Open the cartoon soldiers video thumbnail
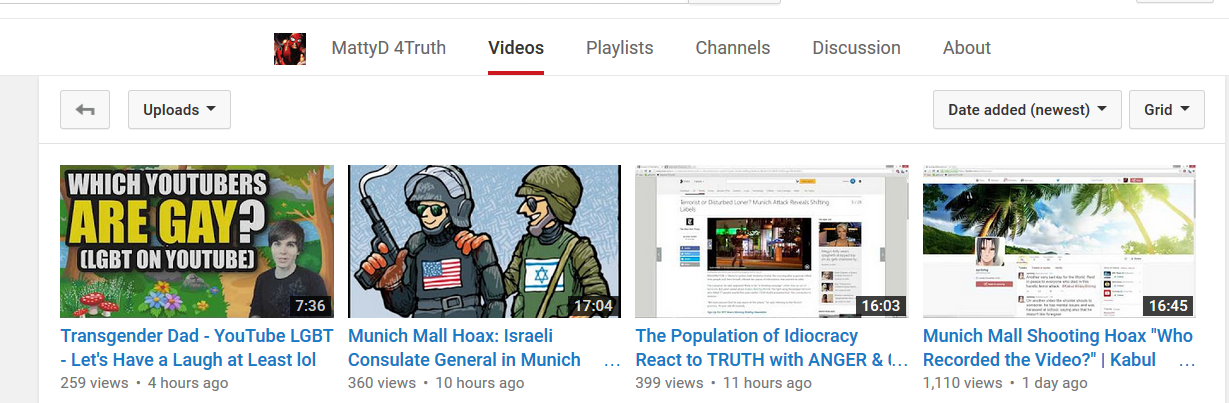The width and height of the screenshot is (1229, 403). (485, 241)
